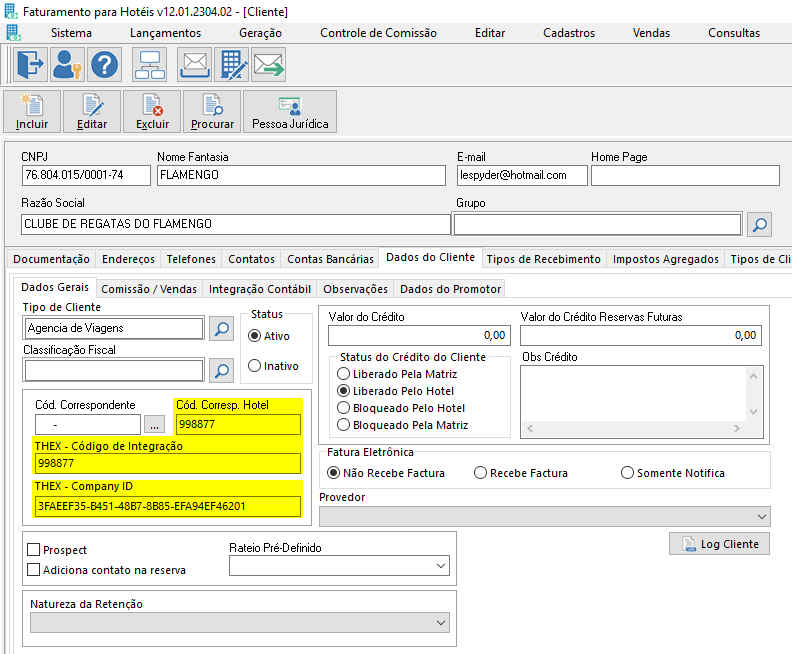
Task: Open the Dados do Promotor subtab
Action: [x=450, y=289]
